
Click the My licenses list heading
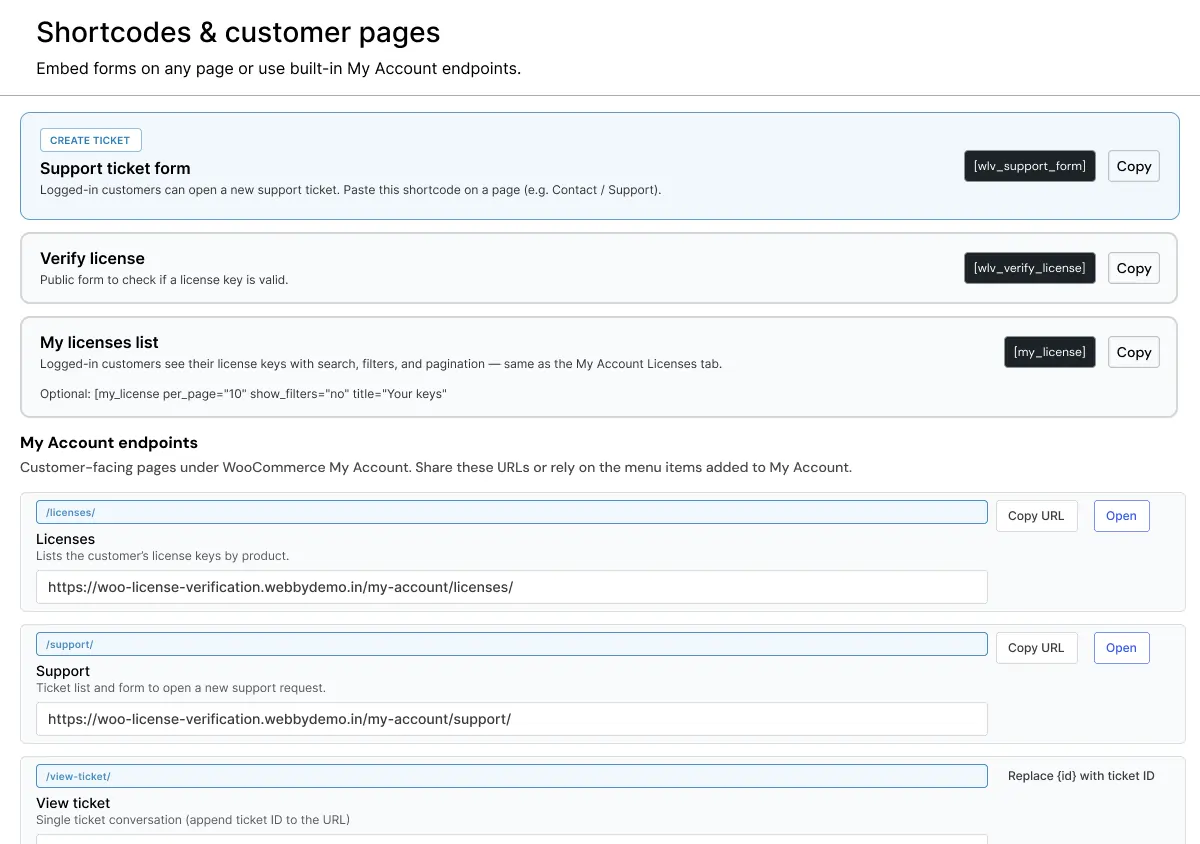[99, 342]
